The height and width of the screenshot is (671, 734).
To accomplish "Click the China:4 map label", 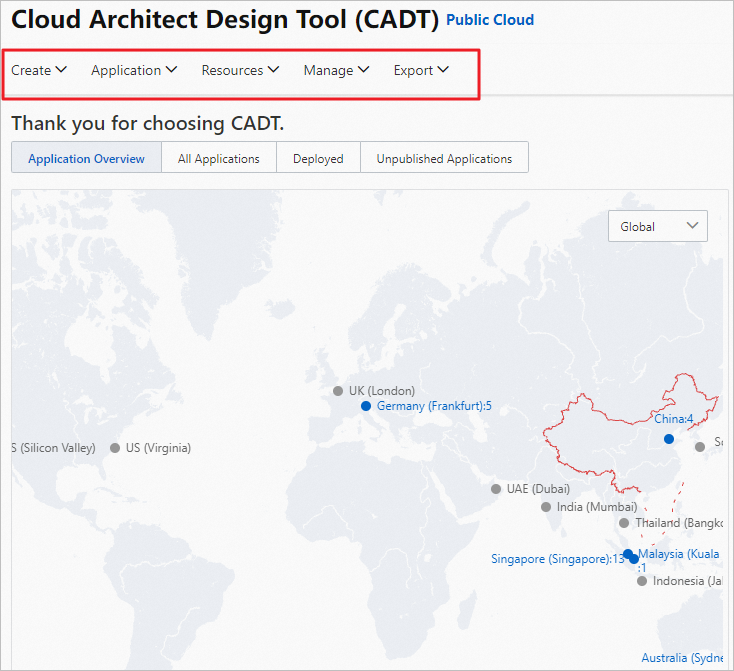I will (x=674, y=419).
